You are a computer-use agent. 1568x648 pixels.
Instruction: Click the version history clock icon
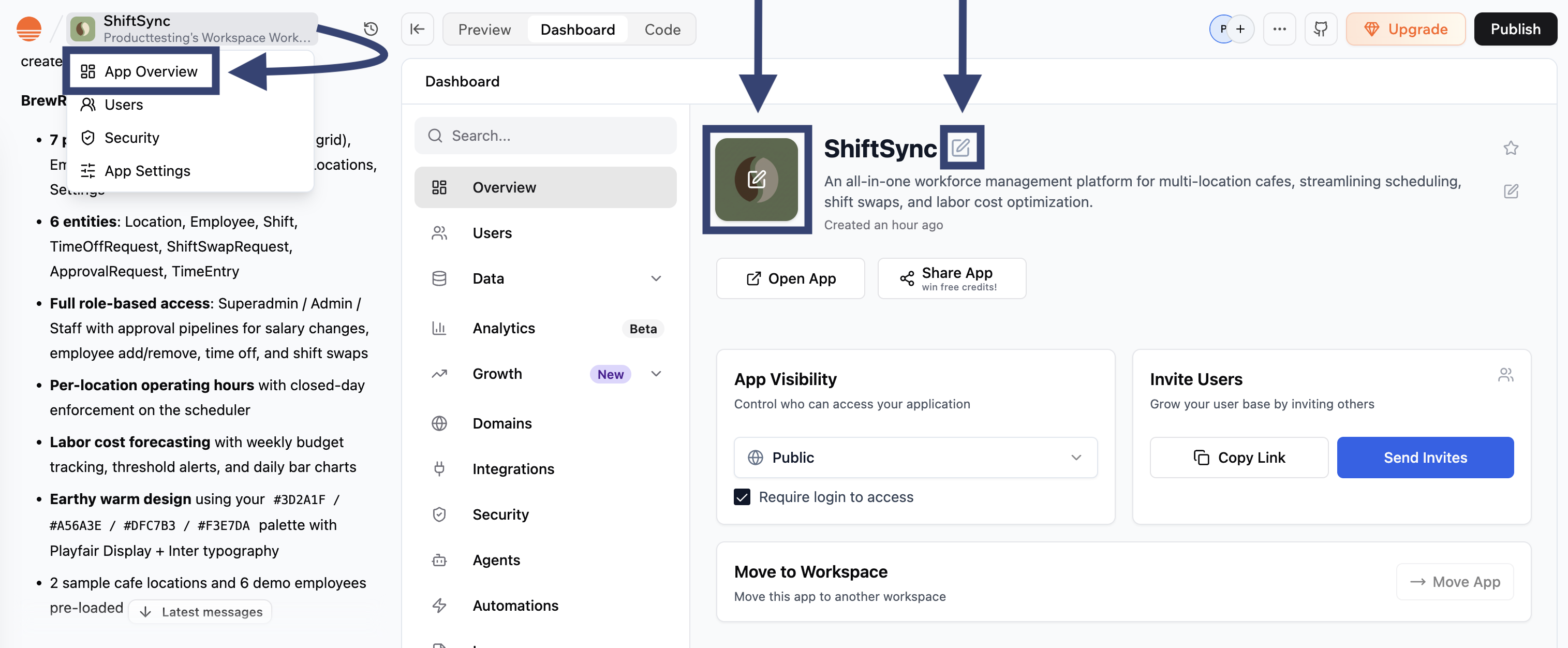pyautogui.click(x=371, y=28)
